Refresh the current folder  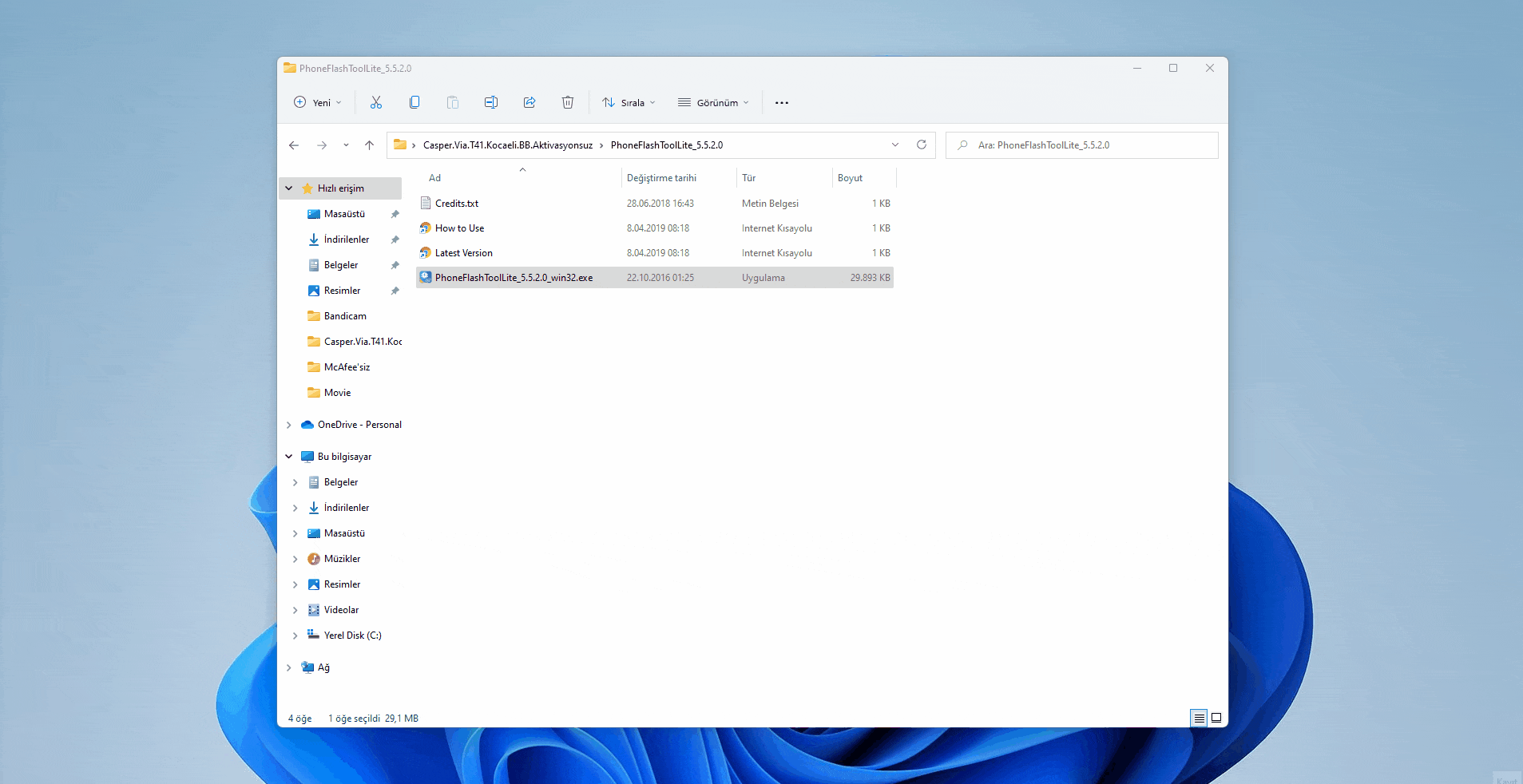[x=922, y=145]
